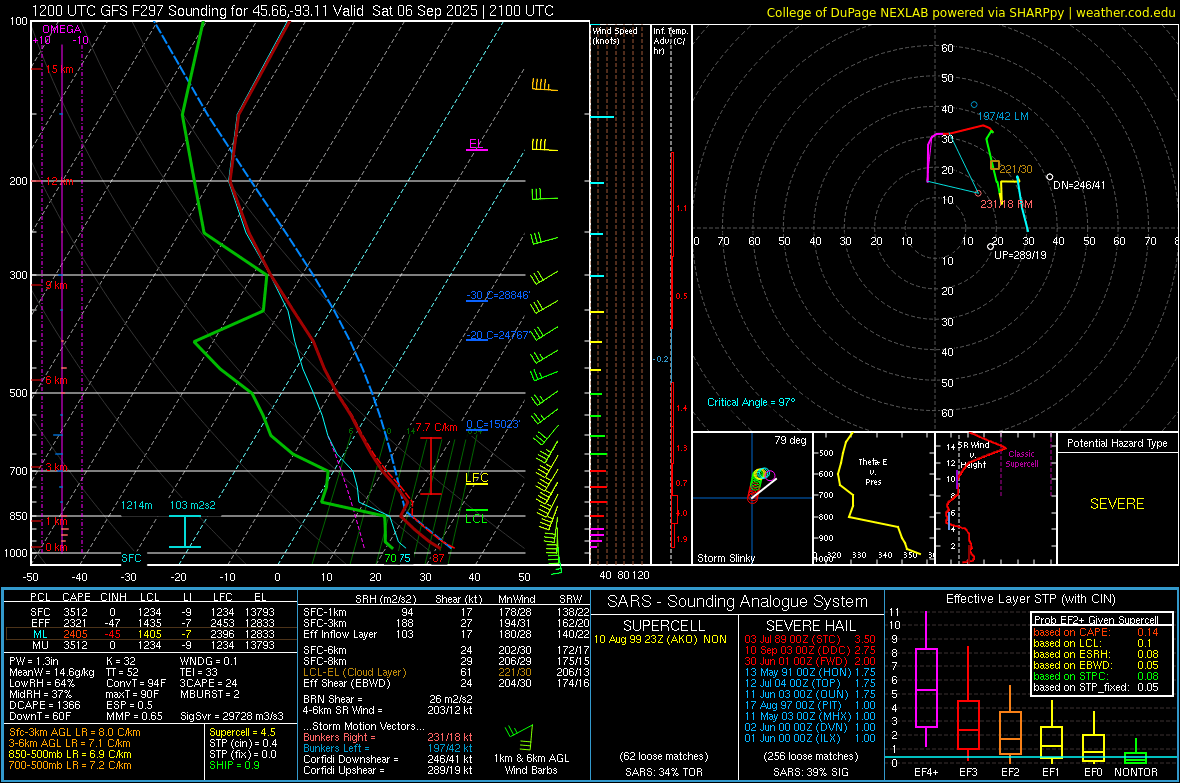Select the MU parcel row
Image resolution: width=1180 pixels, height=783 pixels.
click(x=151, y=644)
